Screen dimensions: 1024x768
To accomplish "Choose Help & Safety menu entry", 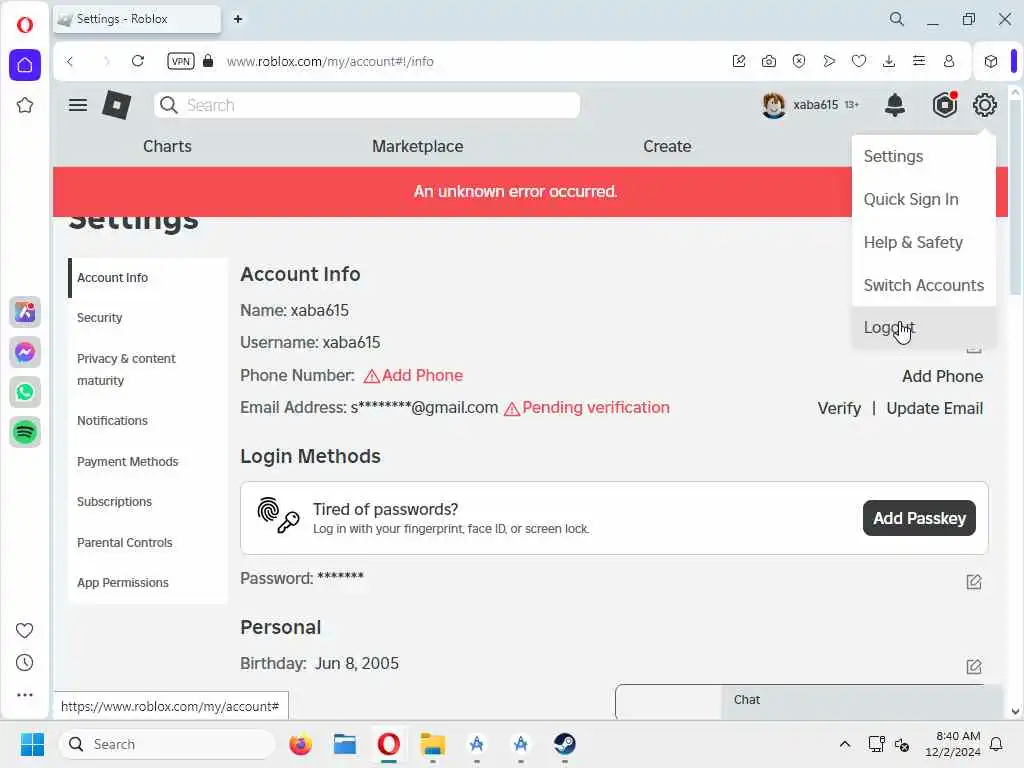I will tap(923, 242).
